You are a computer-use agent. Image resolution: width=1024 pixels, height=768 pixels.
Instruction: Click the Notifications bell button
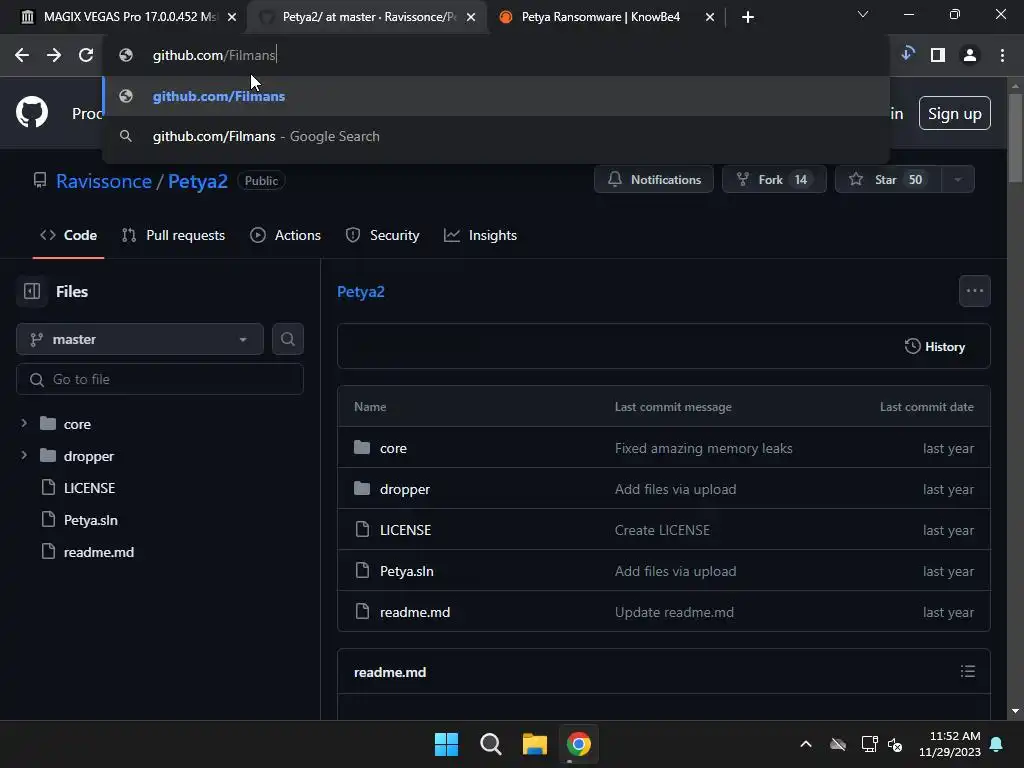[654, 180]
